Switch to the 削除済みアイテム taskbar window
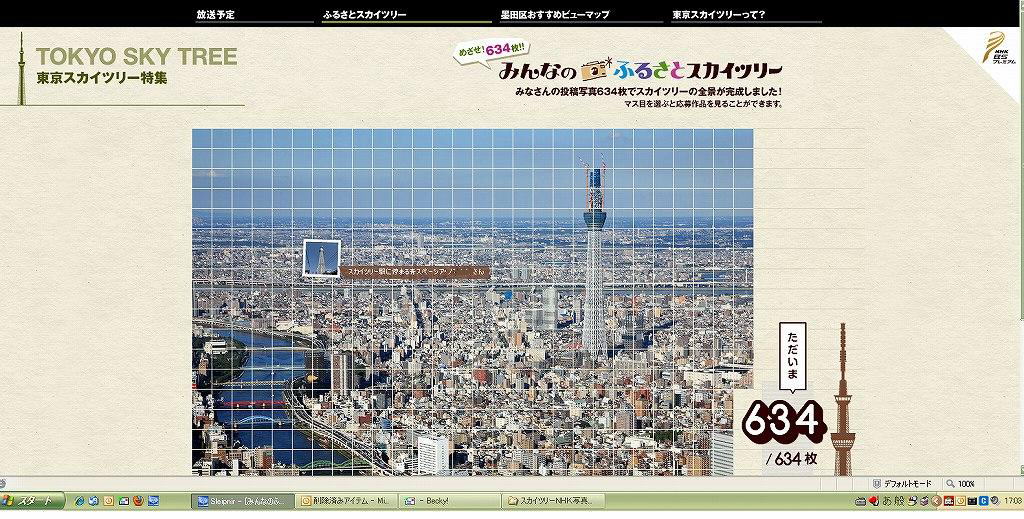The image size is (1024, 519). [345, 501]
